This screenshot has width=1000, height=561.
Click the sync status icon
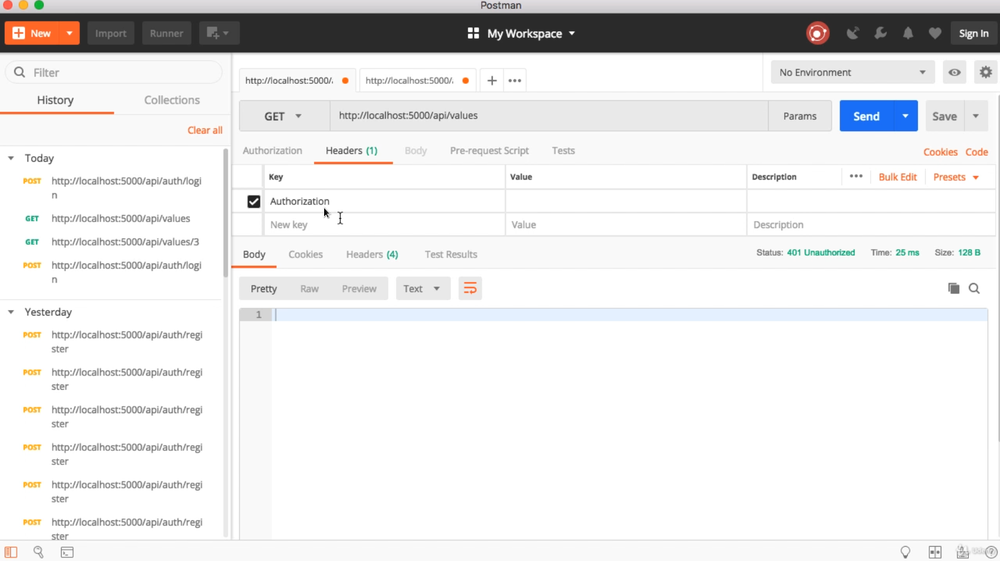[818, 33]
